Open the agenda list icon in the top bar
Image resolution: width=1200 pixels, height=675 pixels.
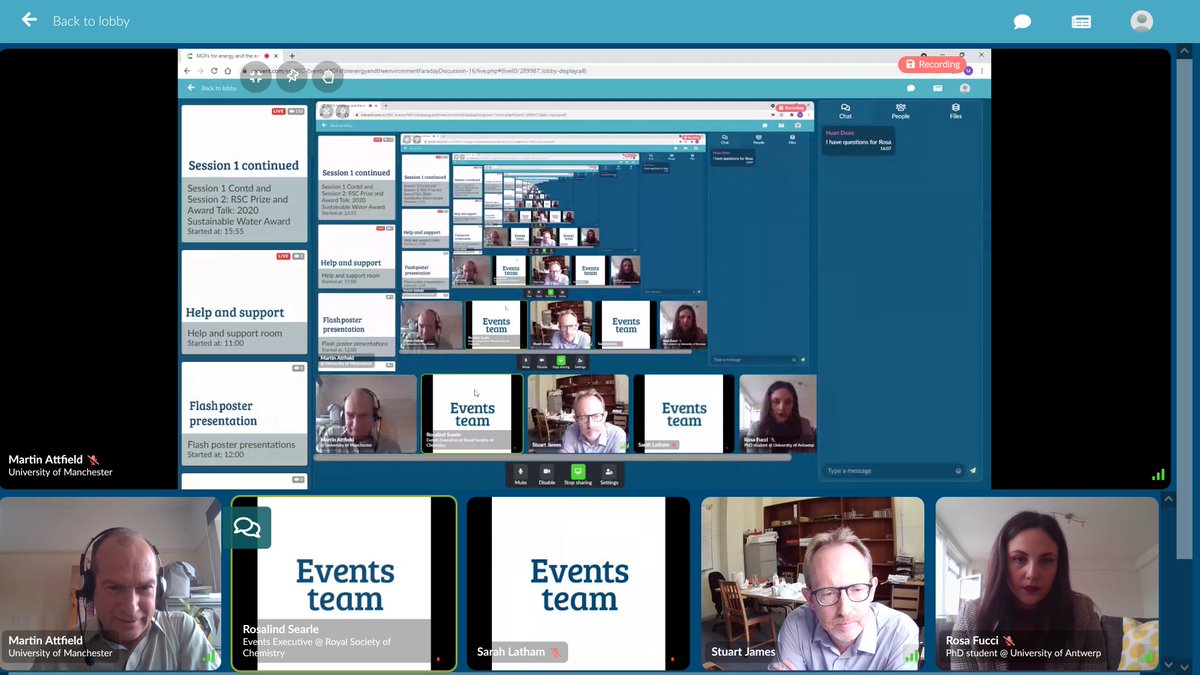(x=1081, y=21)
